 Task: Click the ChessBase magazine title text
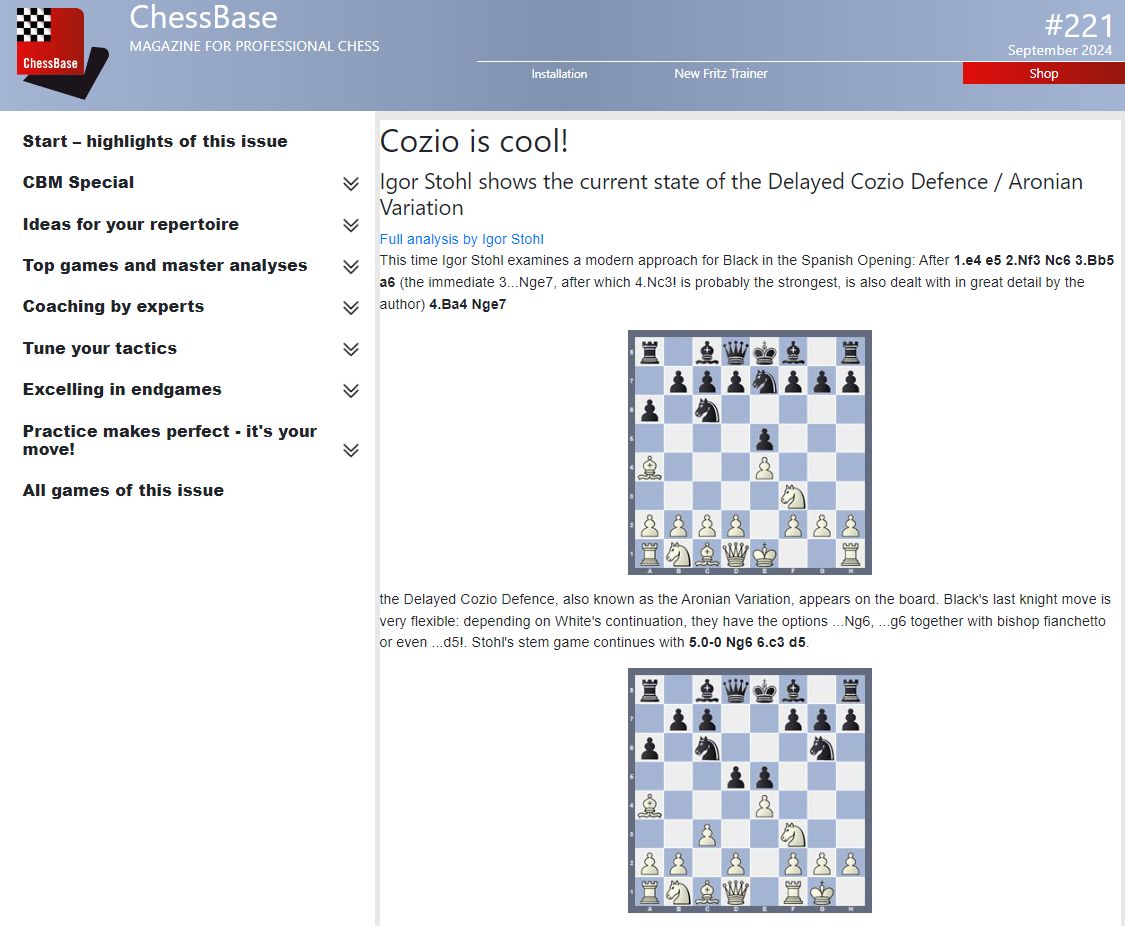pos(203,17)
